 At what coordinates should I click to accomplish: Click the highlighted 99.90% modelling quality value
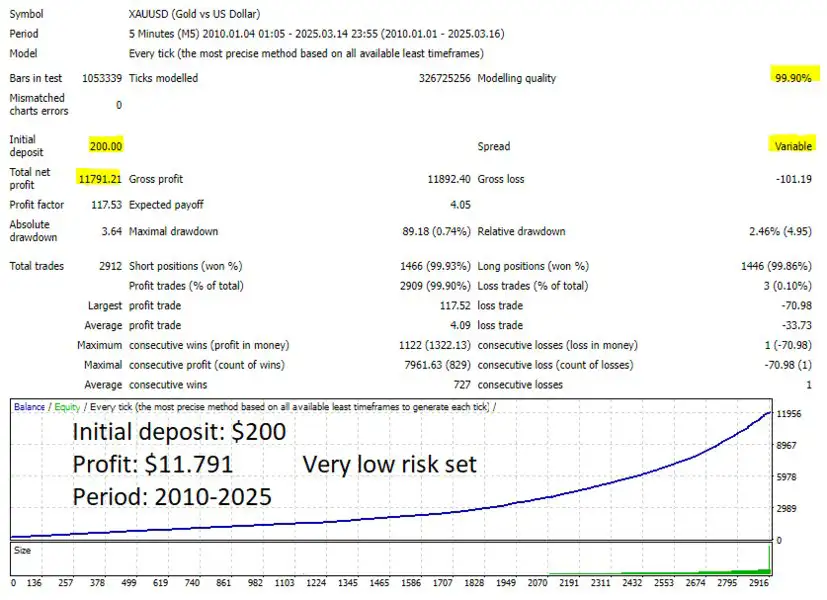pyautogui.click(x=791, y=78)
